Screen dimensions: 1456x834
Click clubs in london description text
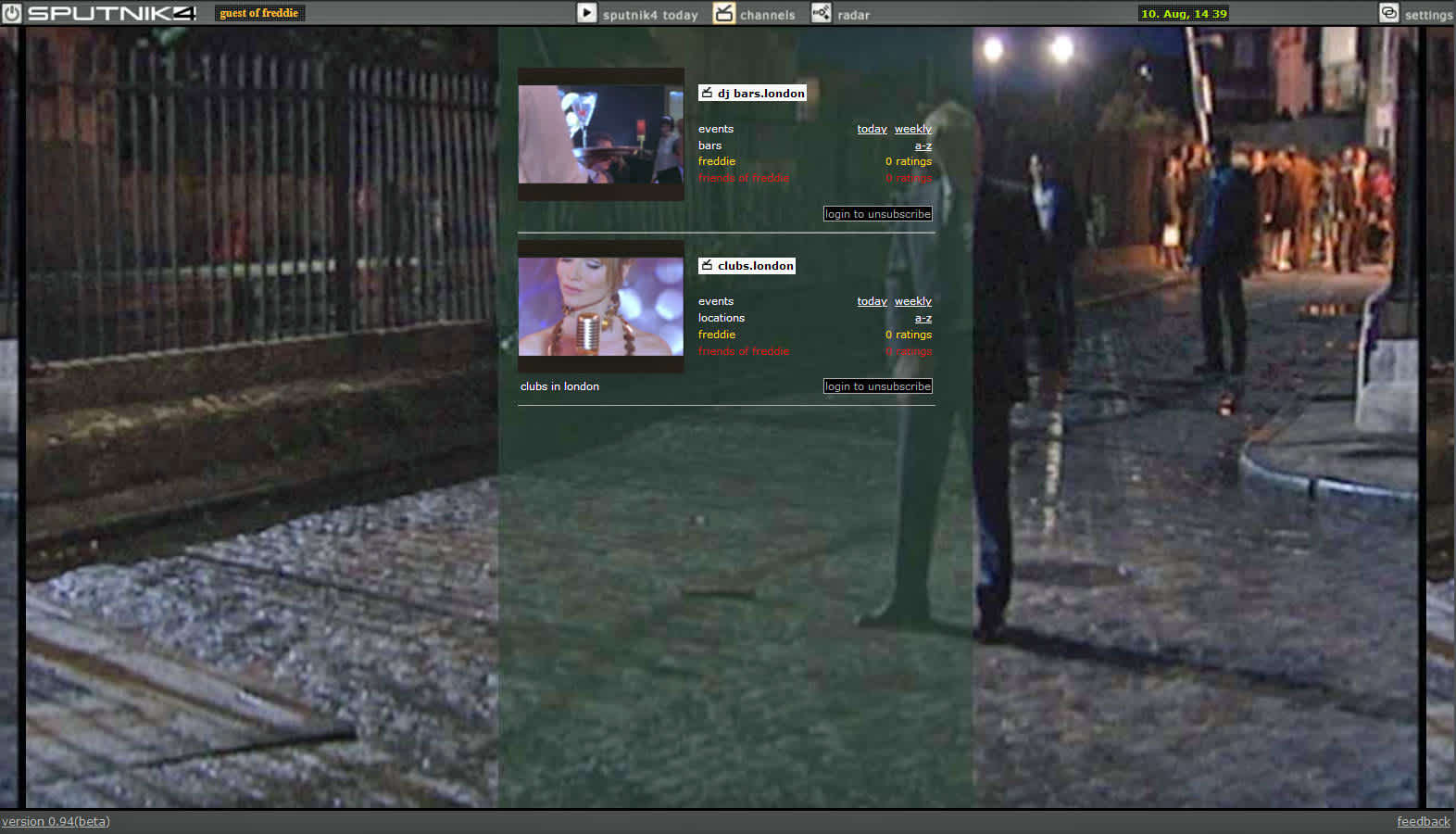[x=559, y=386]
